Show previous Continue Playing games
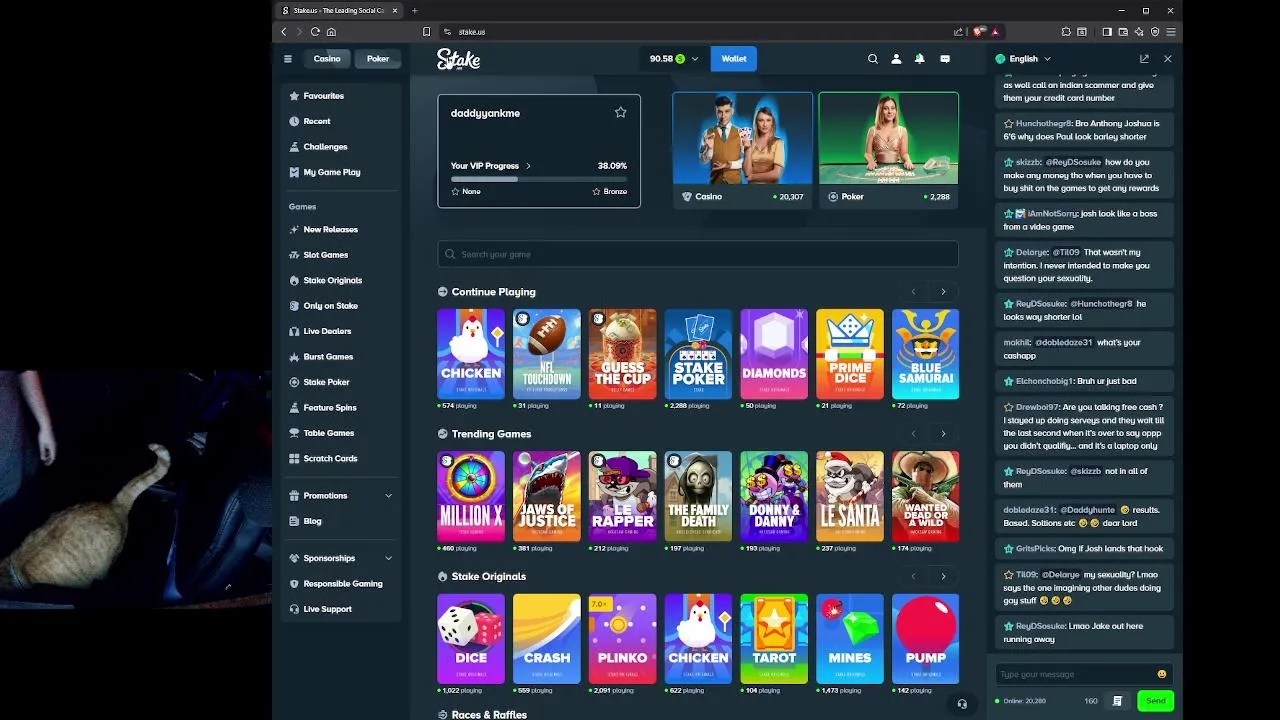The image size is (1280, 720). pos(913,292)
